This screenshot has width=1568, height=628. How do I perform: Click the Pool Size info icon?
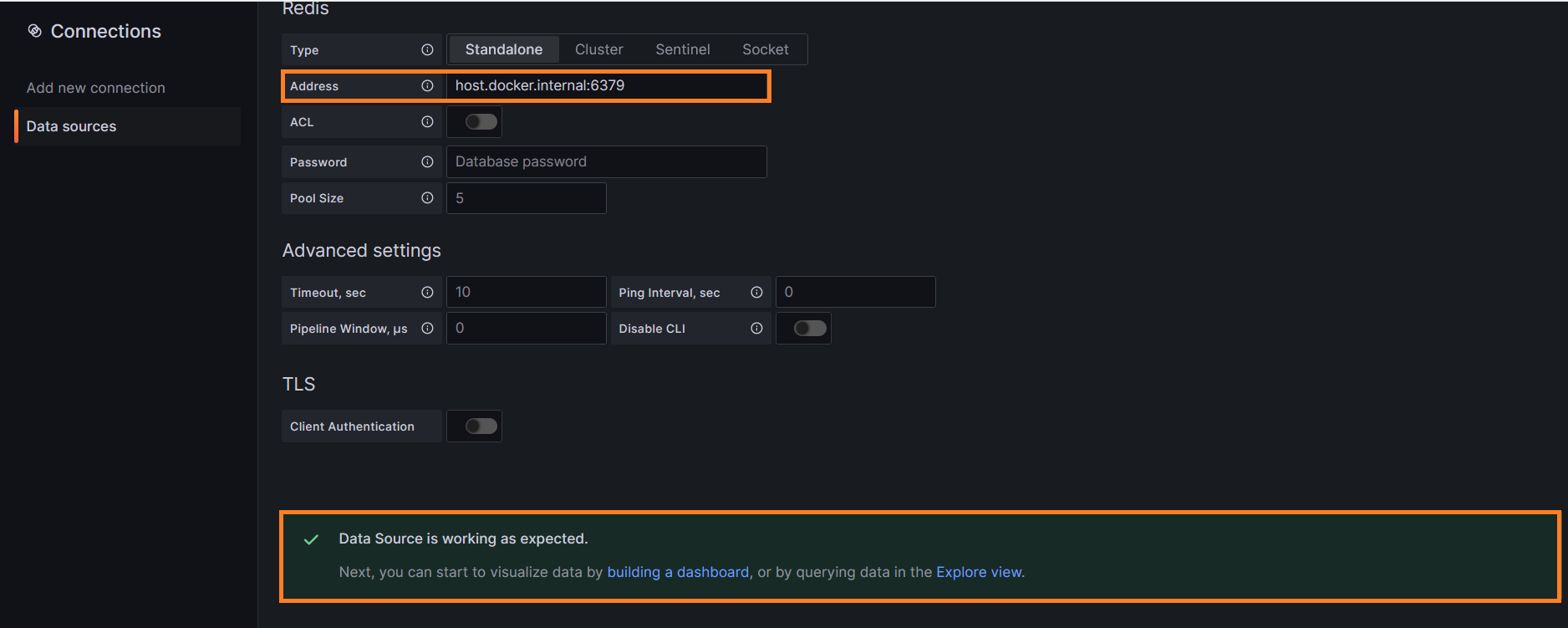coord(427,198)
